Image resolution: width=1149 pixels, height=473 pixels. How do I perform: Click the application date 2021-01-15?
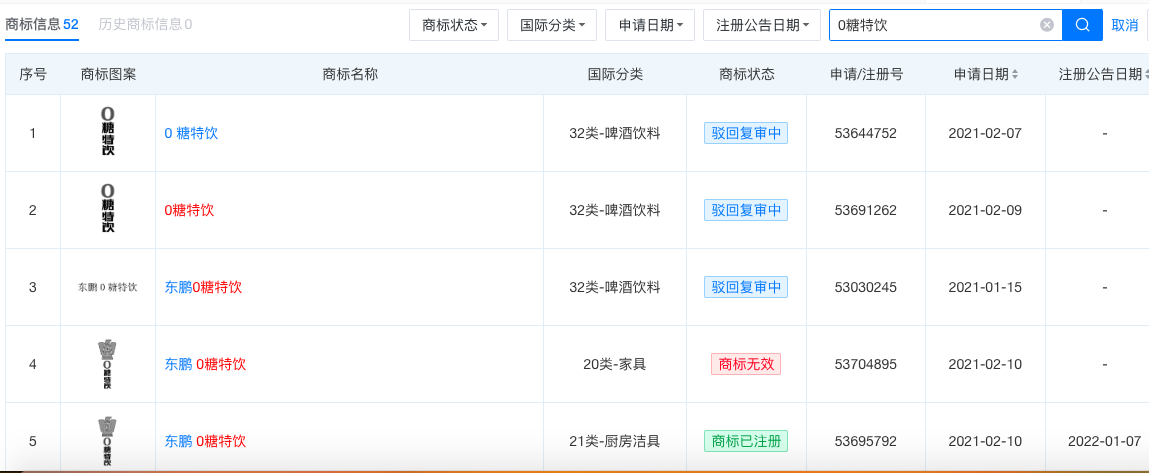tap(985, 287)
